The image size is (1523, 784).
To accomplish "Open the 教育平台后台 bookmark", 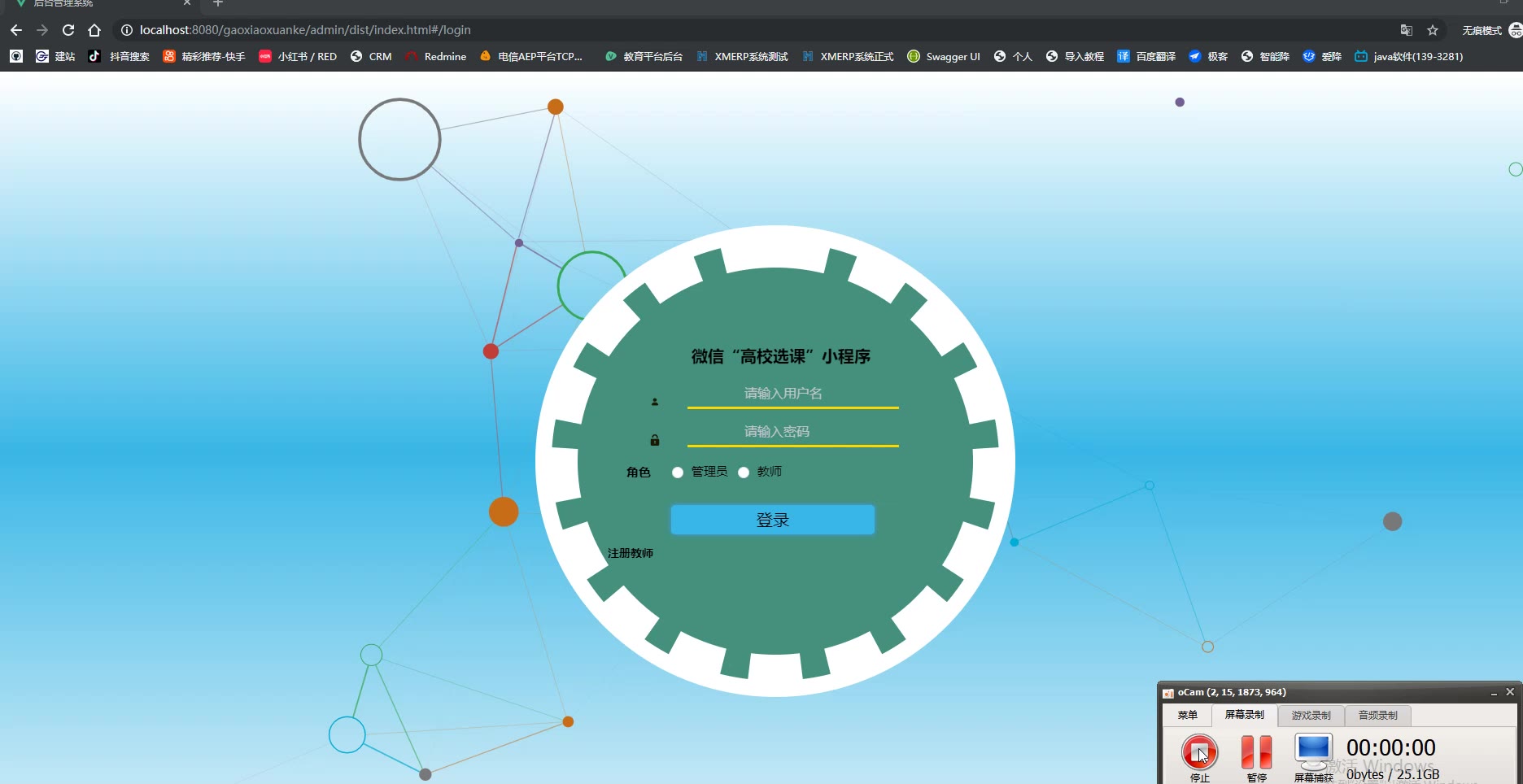I will 644,56.
